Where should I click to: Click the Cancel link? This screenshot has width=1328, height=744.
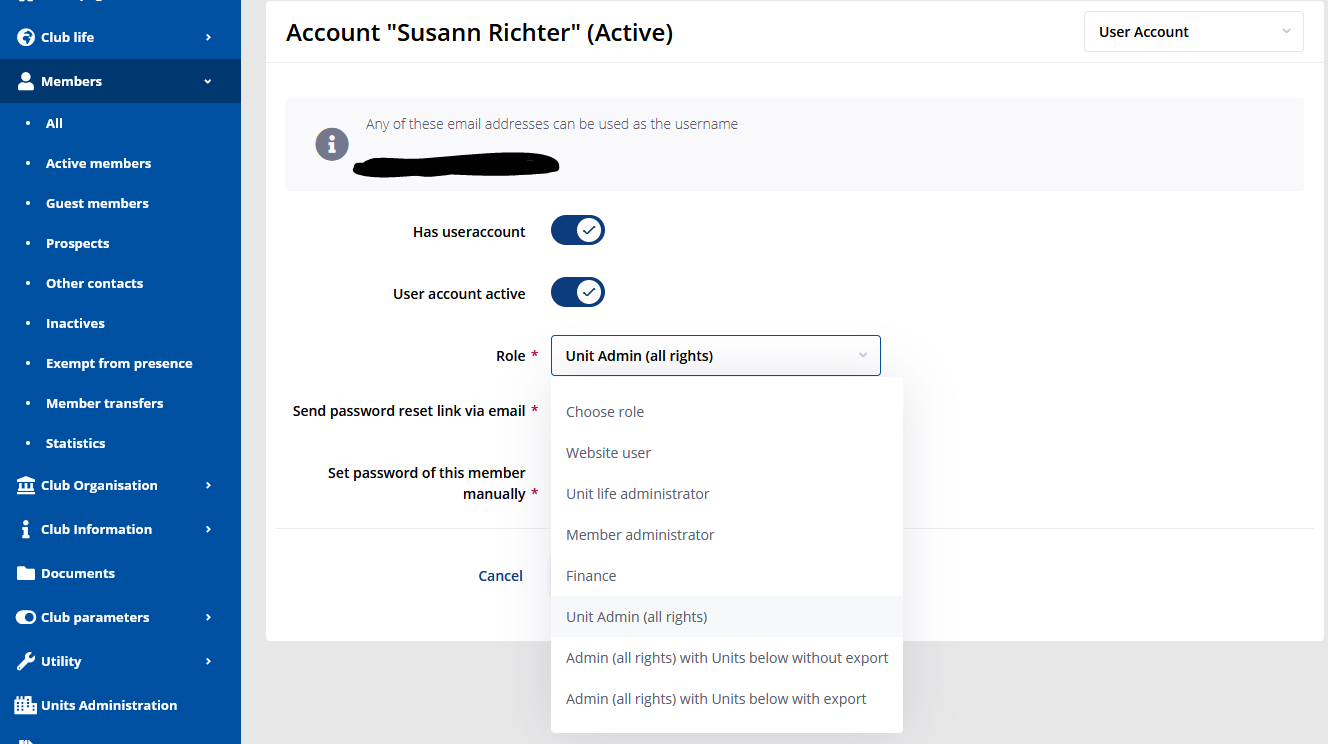pyautogui.click(x=500, y=576)
